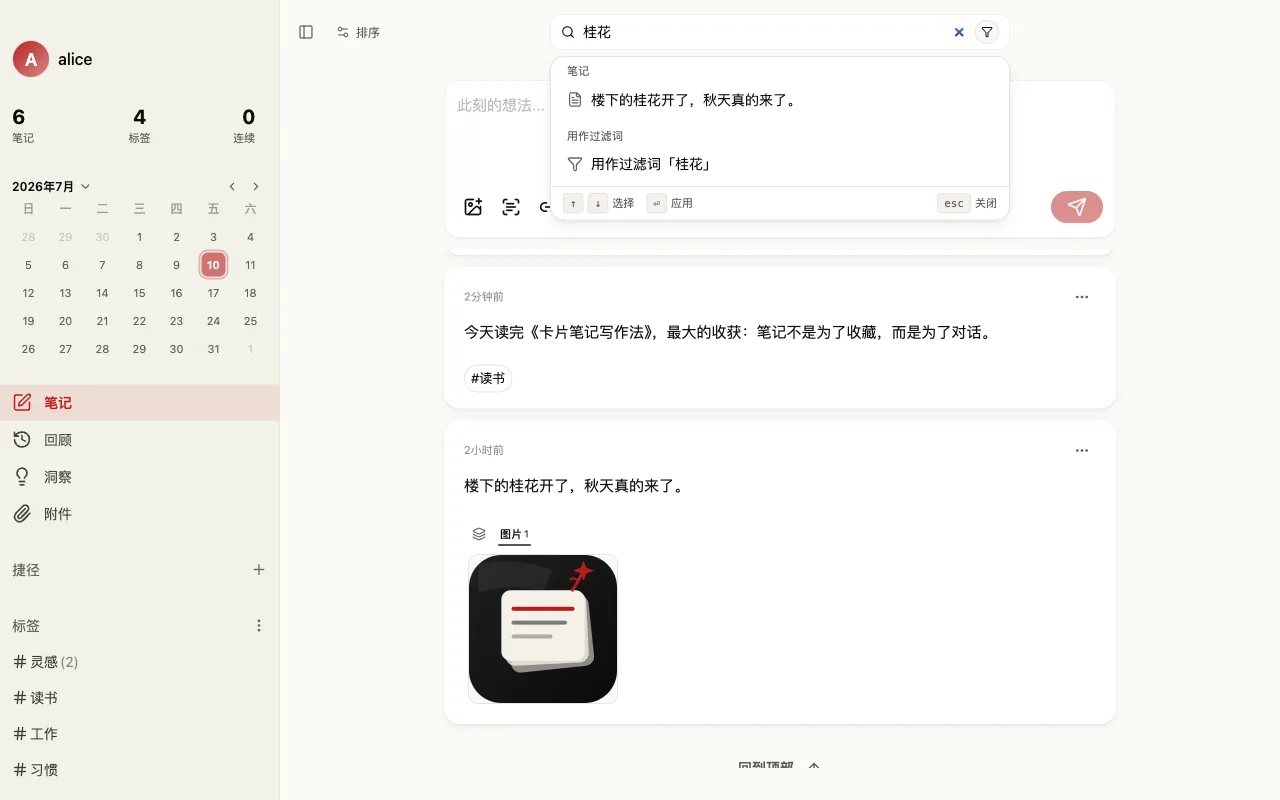This screenshot has height=800, width=1280.
Task: Filter by the #读书 sidebar tag
Action: tap(36, 698)
